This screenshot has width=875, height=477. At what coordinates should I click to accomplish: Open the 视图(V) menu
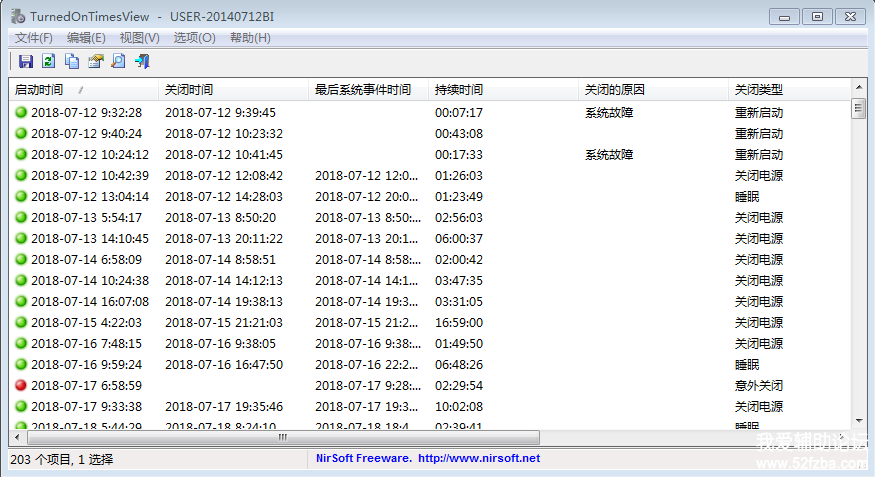(x=140, y=38)
